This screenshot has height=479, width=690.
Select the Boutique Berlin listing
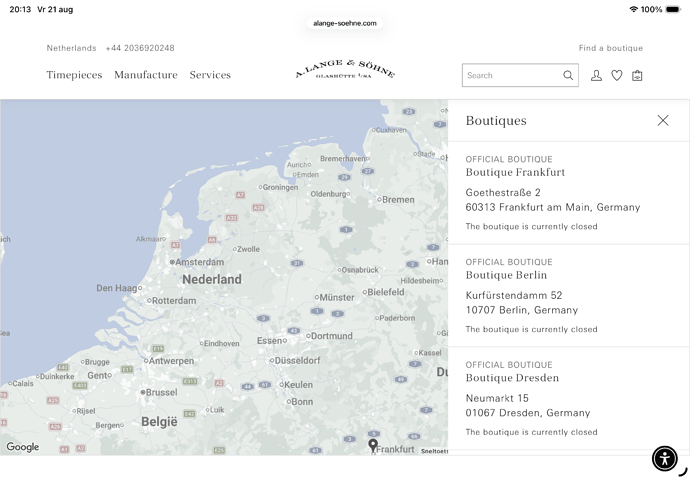(x=569, y=296)
